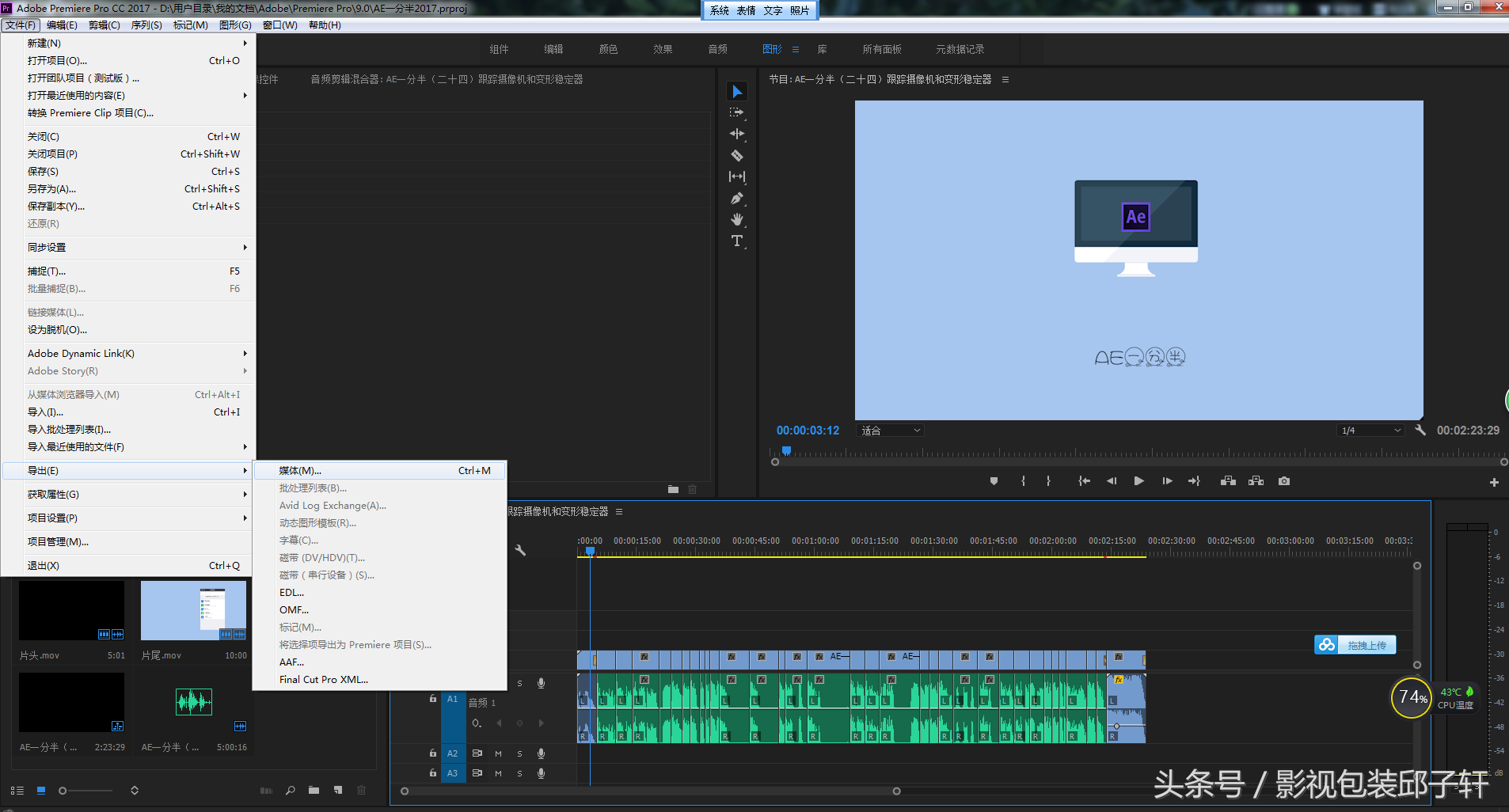Click the program timecode 00:00:03:12

tap(808, 431)
